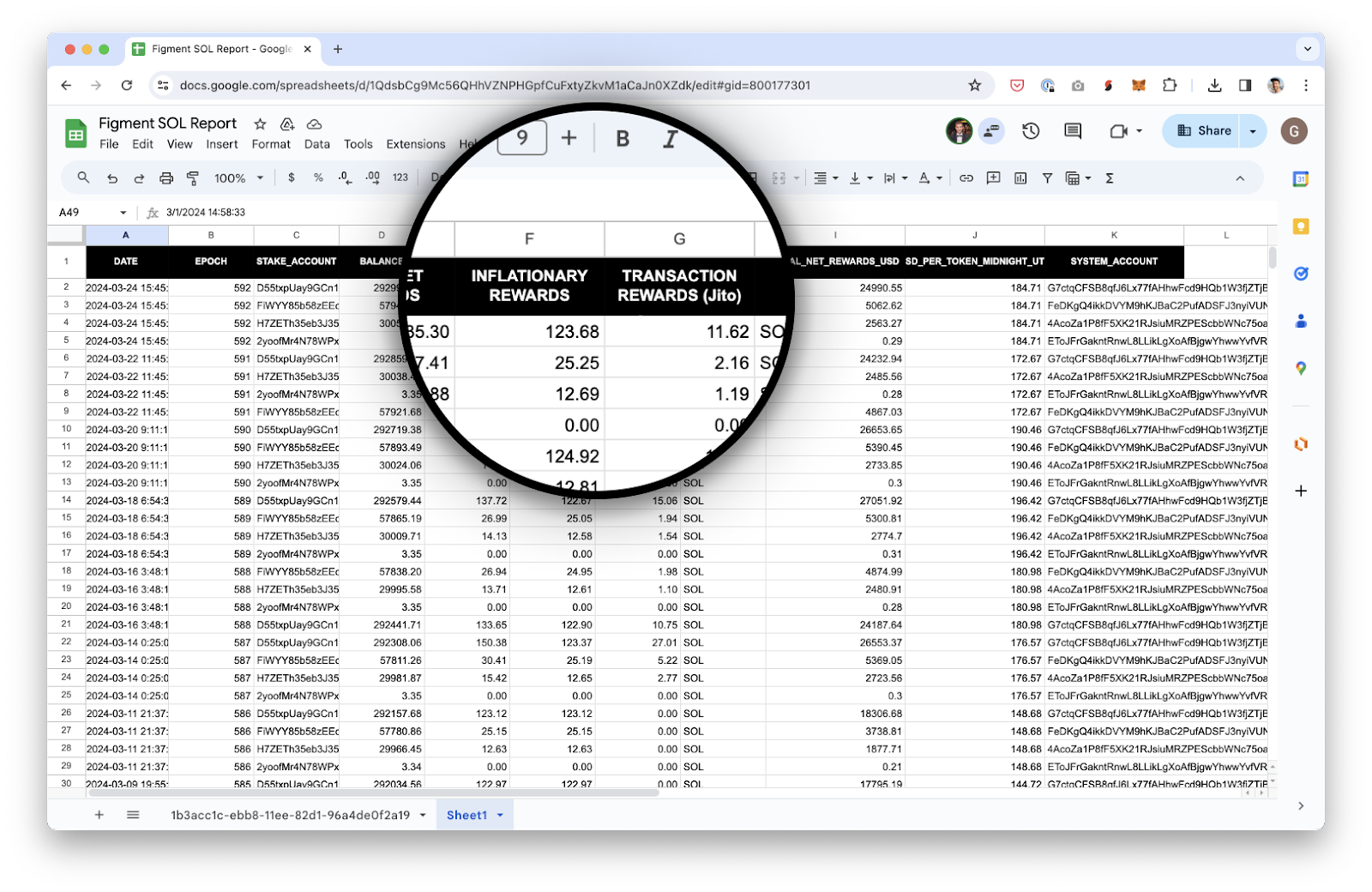Screen dimensions: 1372x892
Task: Click the print icon in toolbar
Action: [166, 178]
